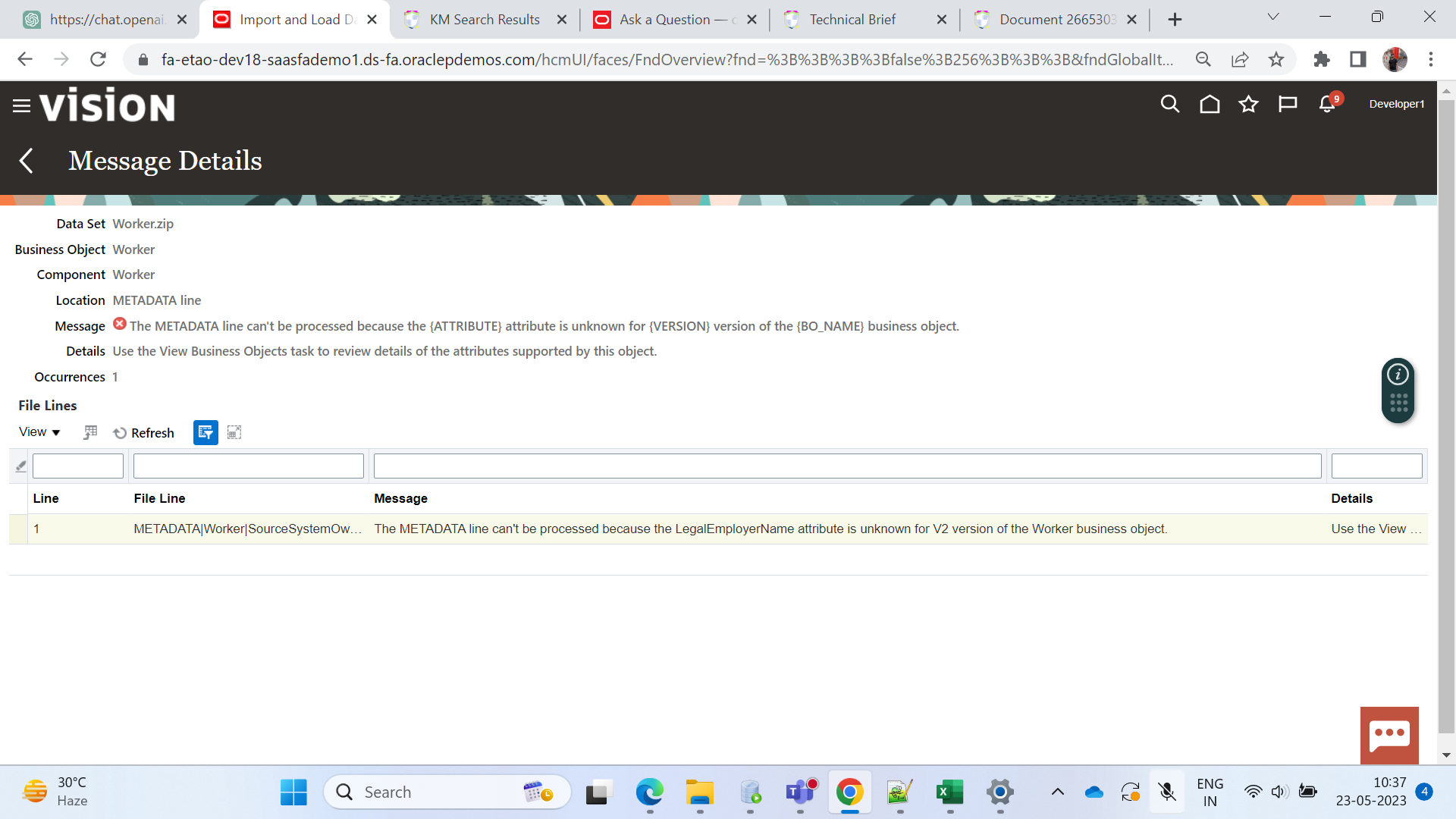Screen dimensions: 1456x819
Task: Detach the File Lines table
Action: click(x=234, y=432)
